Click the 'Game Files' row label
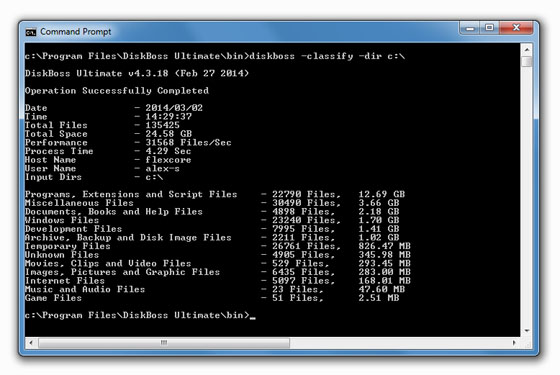The width and height of the screenshot is (560, 375). (x=53, y=298)
